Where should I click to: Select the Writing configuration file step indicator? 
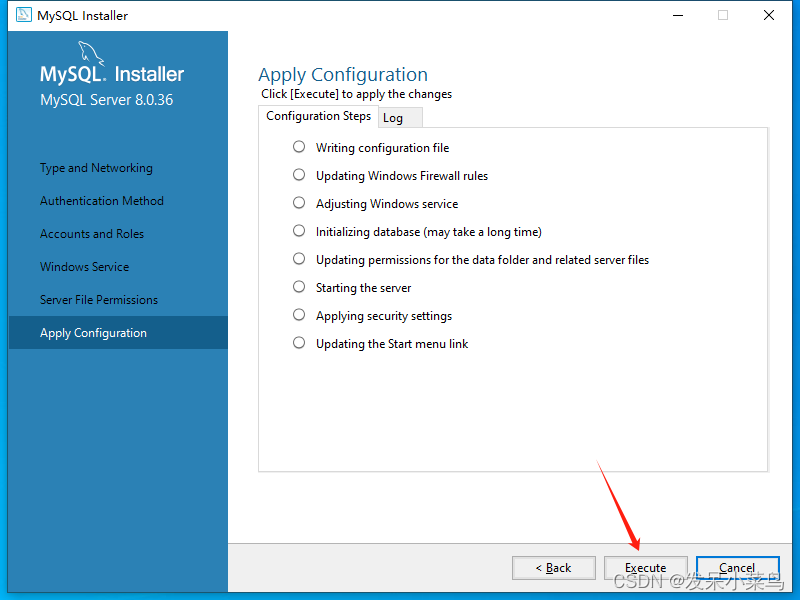[299, 147]
